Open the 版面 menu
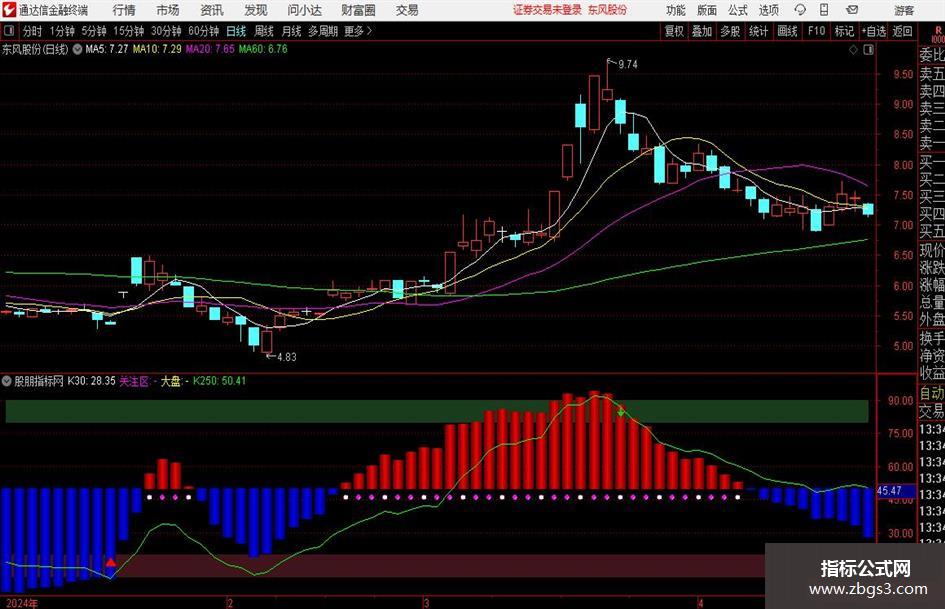945x609 pixels. [707, 10]
